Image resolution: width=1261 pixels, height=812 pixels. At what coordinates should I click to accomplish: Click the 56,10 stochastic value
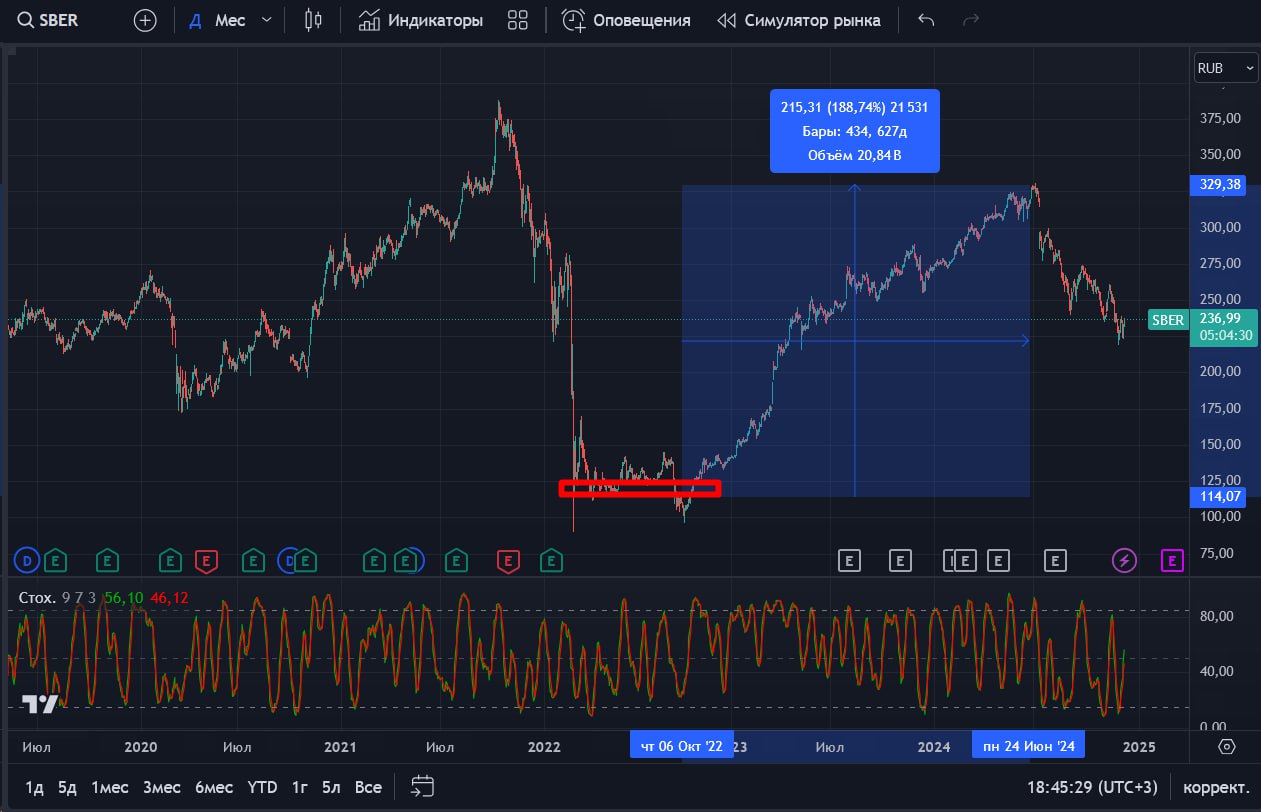(124, 598)
